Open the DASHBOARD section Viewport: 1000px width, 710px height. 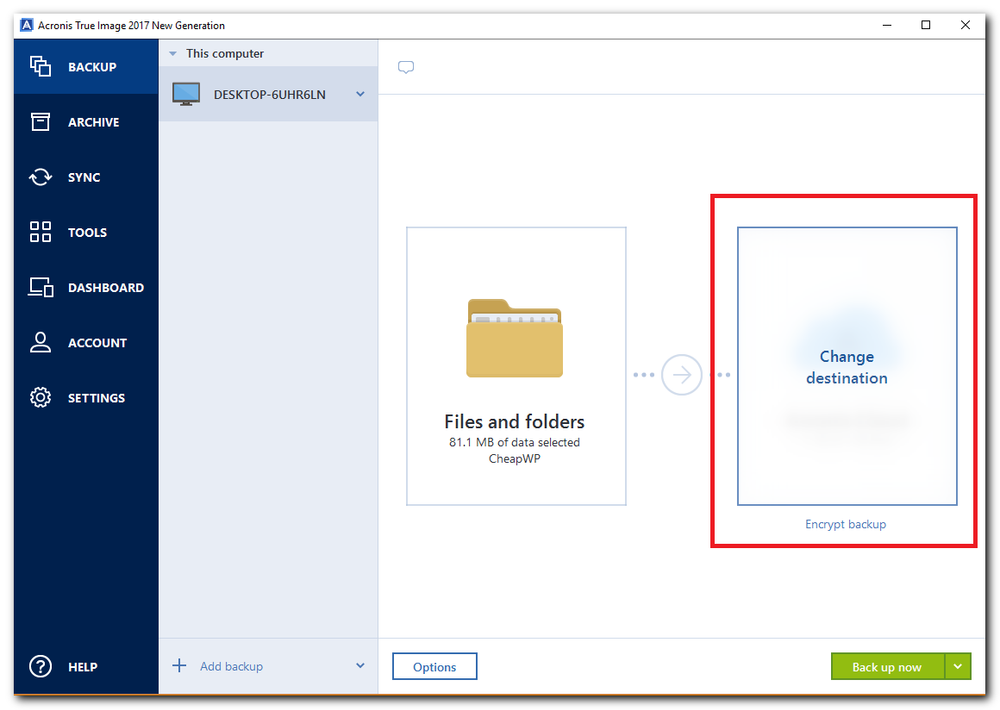tap(86, 287)
